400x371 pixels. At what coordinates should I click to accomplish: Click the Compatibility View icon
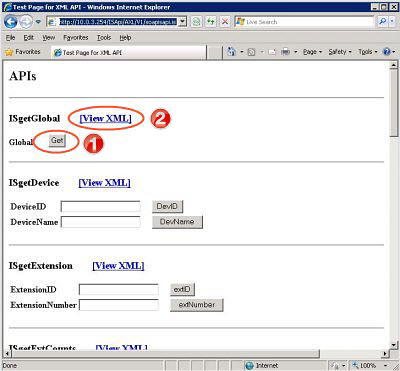click(x=197, y=22)
